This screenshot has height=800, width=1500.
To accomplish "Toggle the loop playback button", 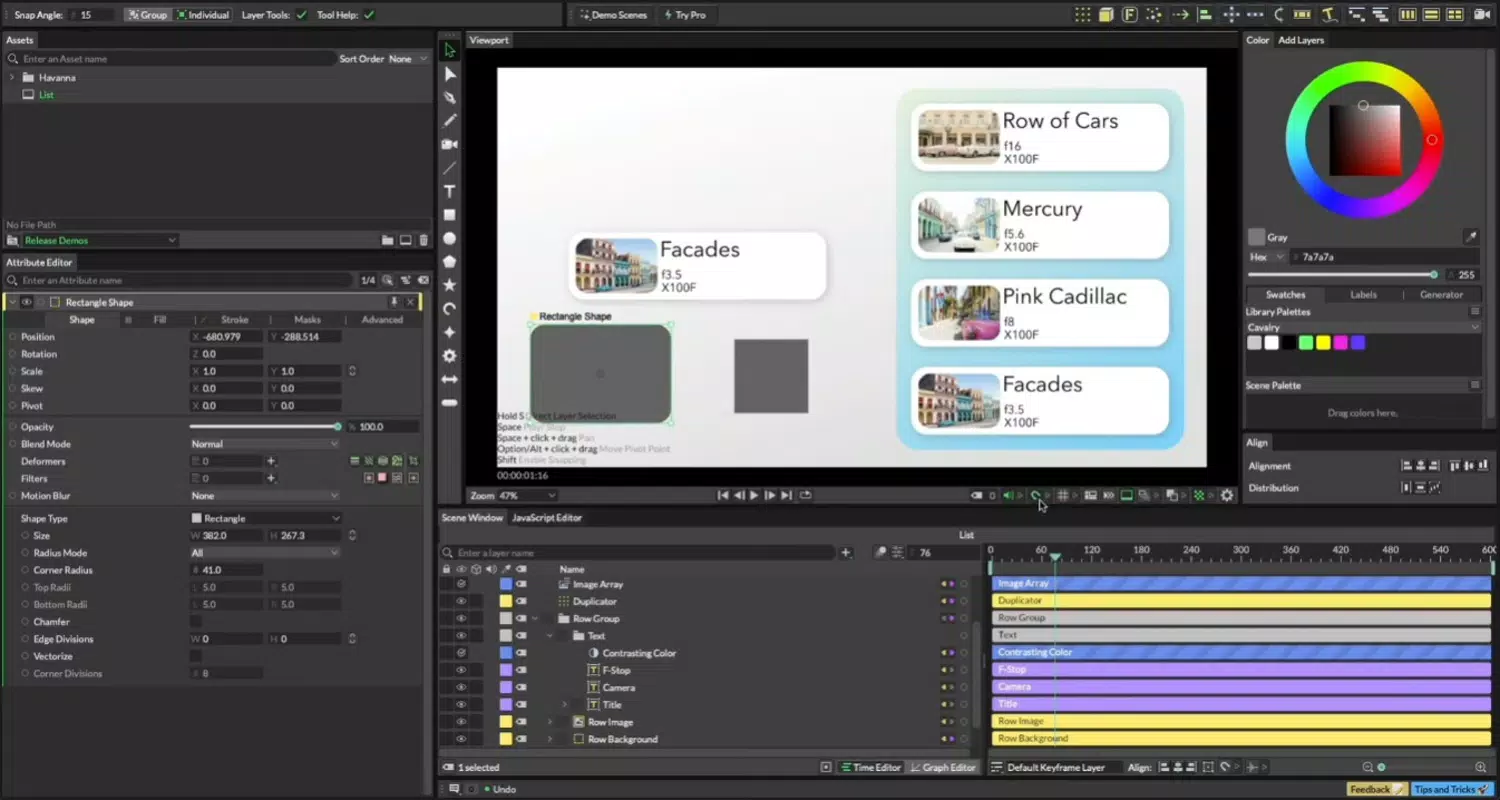I will pyautogui.click(x=805, y=495).
